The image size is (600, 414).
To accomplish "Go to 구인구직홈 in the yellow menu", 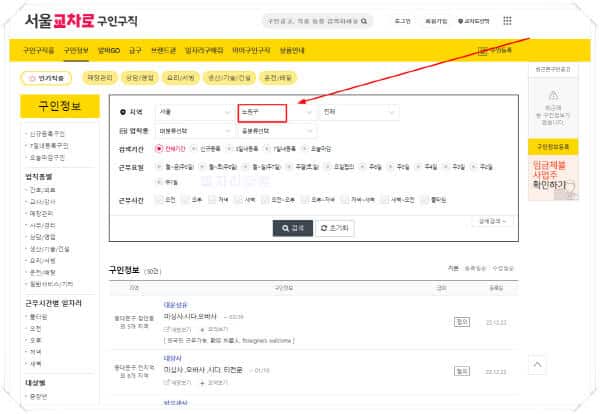I will point(39,51).
